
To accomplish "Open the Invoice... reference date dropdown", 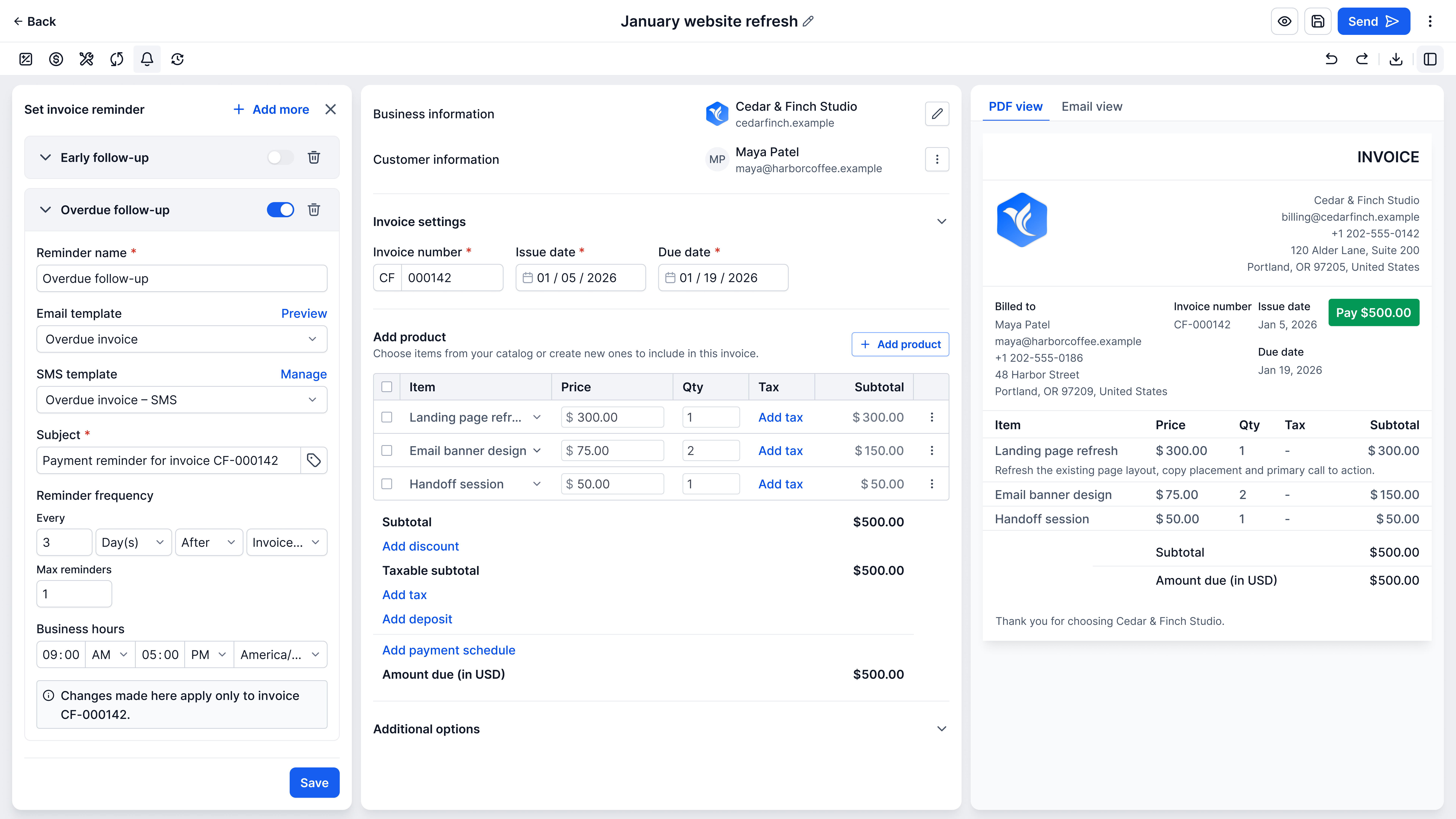I will tap(287, 543).
